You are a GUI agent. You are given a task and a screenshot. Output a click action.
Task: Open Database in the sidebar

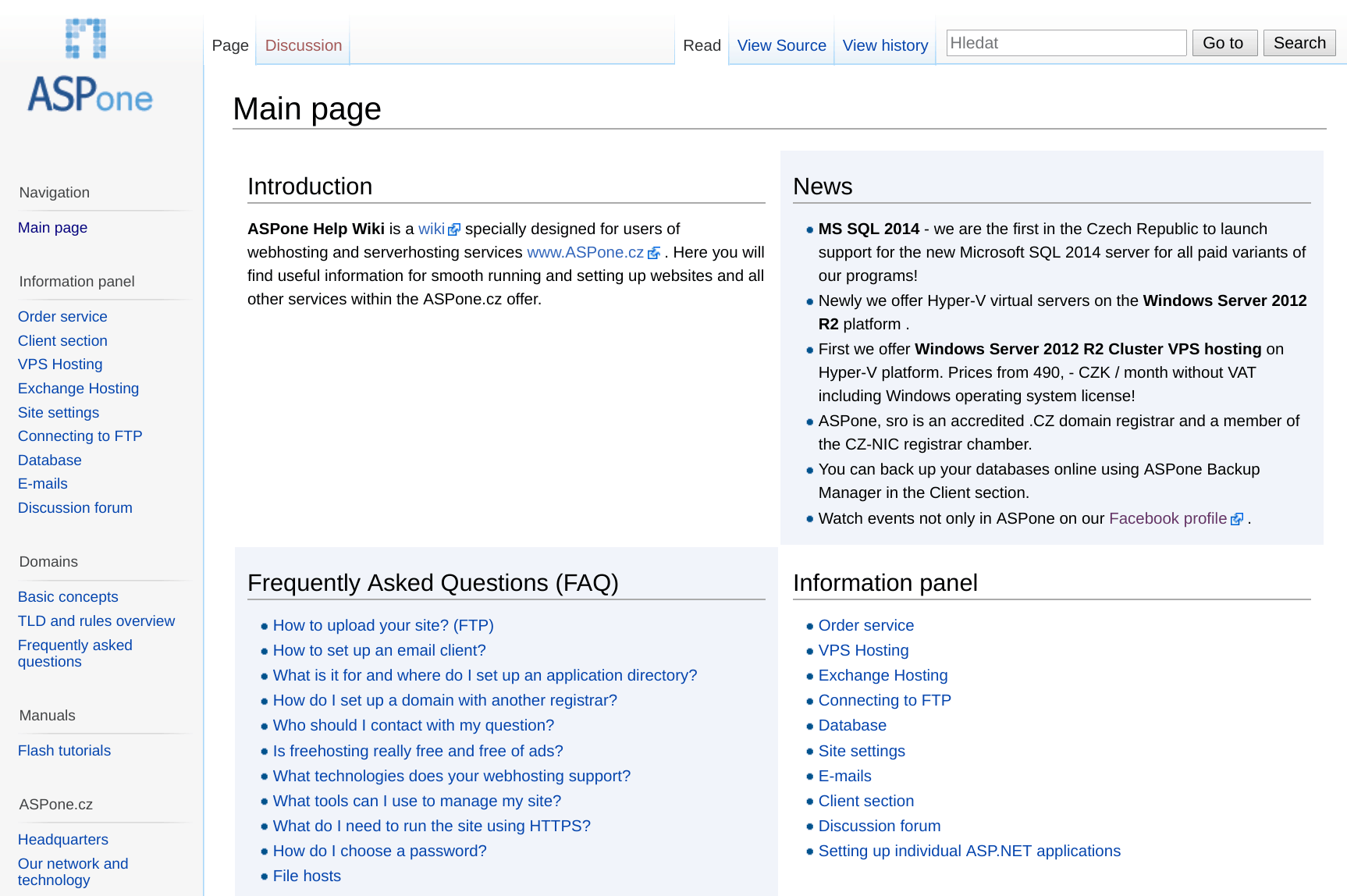(49, 460)
